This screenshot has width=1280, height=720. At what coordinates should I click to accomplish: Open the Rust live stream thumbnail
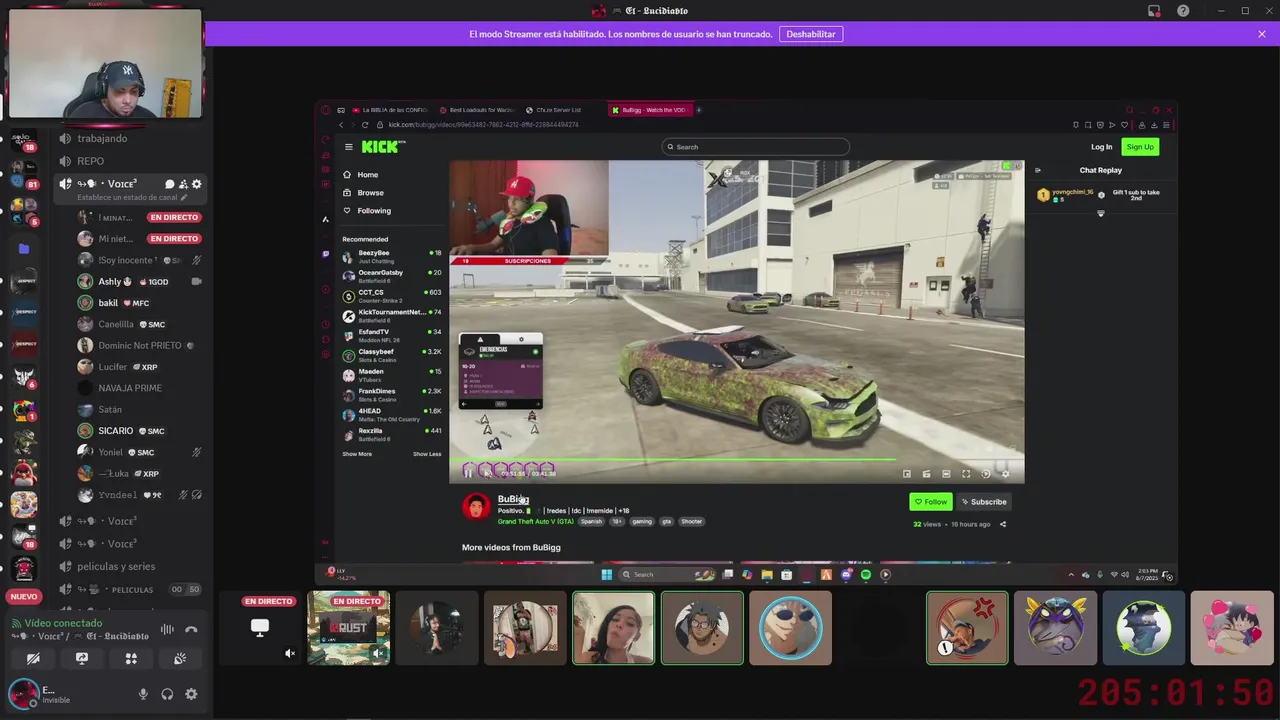pyautogui.click(x=348, y=628)
